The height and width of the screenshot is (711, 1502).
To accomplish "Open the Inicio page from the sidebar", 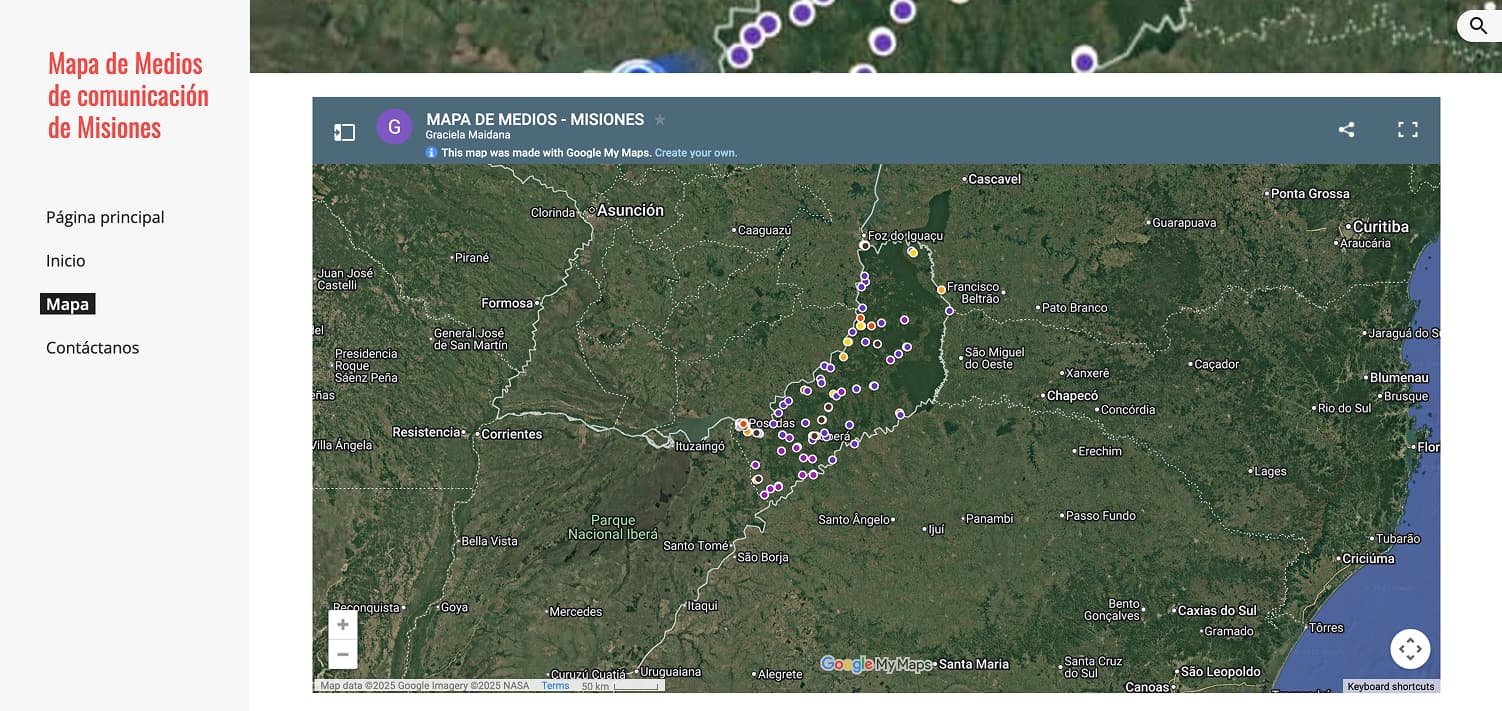I will point(65,260).
